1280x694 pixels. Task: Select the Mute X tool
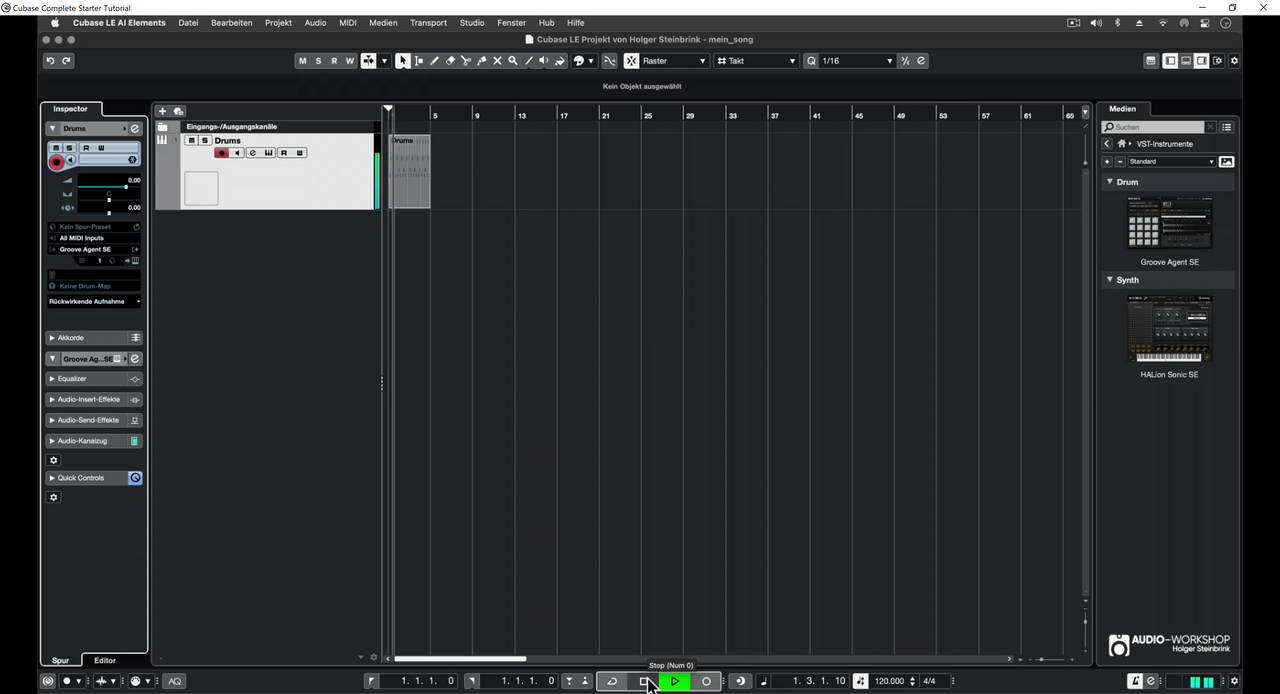497,61
